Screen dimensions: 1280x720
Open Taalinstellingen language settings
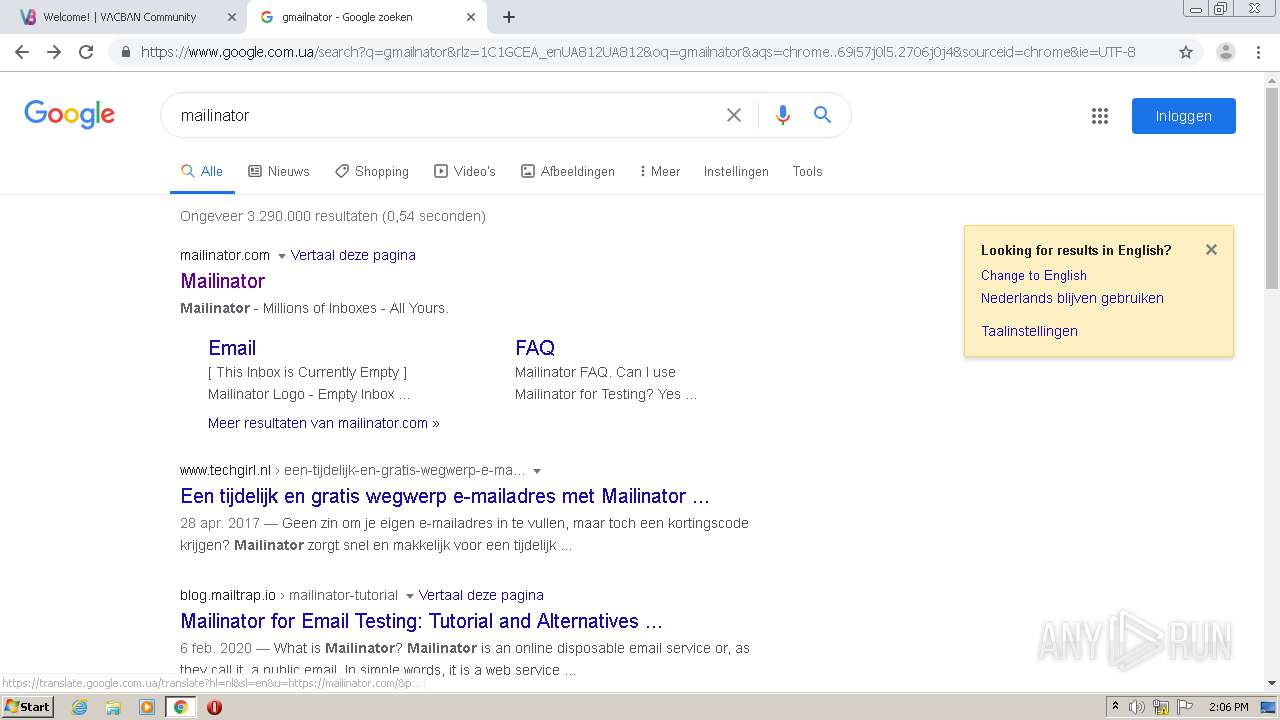(x=1029, y=331)
